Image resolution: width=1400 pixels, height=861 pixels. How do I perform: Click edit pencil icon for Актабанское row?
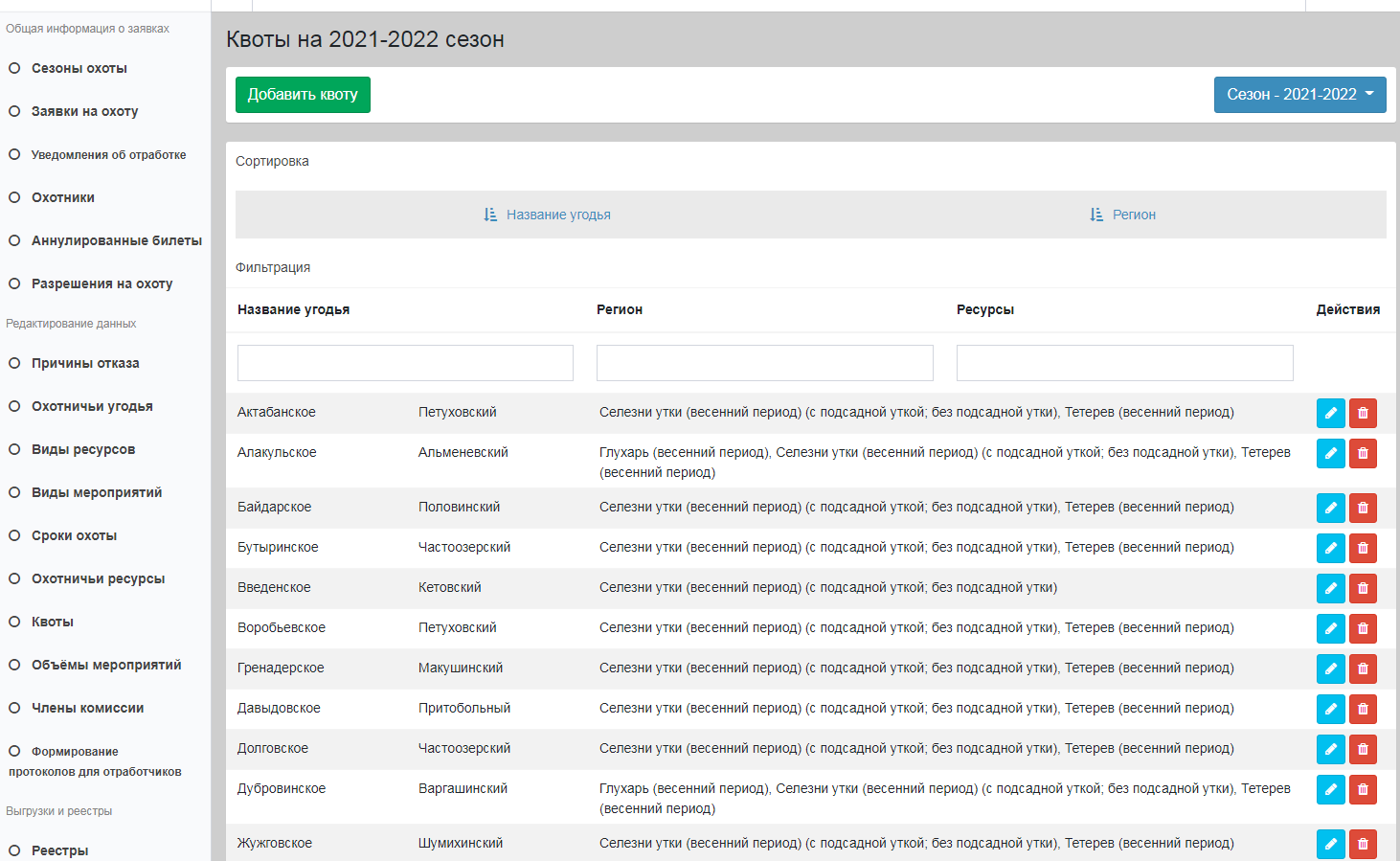pyautogui.click(x=1330, y=413)
